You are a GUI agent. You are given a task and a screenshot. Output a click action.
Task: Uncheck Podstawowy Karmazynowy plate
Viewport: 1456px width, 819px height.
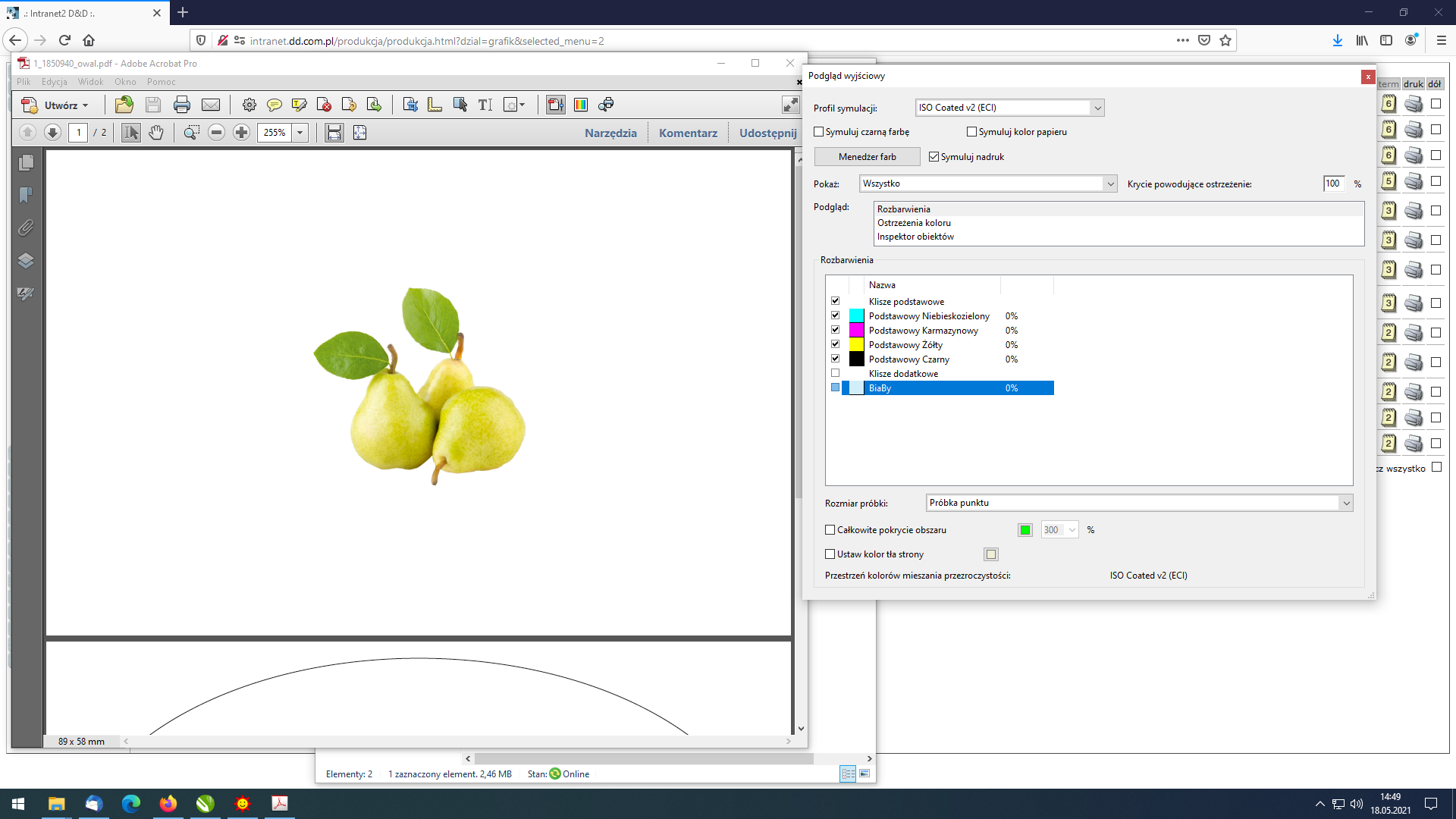836,330
